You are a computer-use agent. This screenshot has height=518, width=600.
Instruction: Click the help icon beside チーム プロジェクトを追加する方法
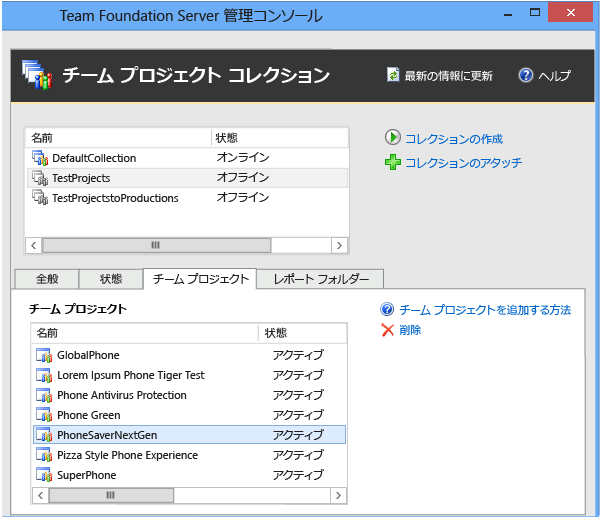click(x=387, y=309)
